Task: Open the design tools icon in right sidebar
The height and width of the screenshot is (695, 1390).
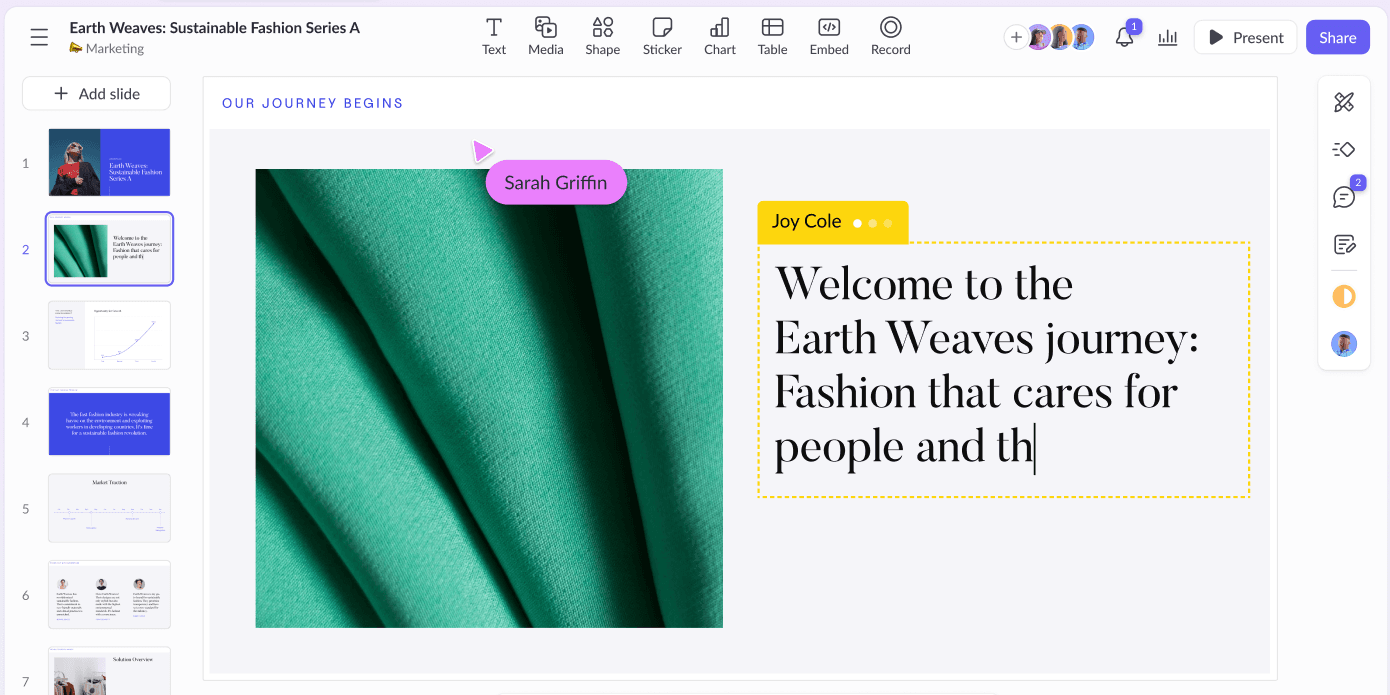Action: [x=1344, y=102]
